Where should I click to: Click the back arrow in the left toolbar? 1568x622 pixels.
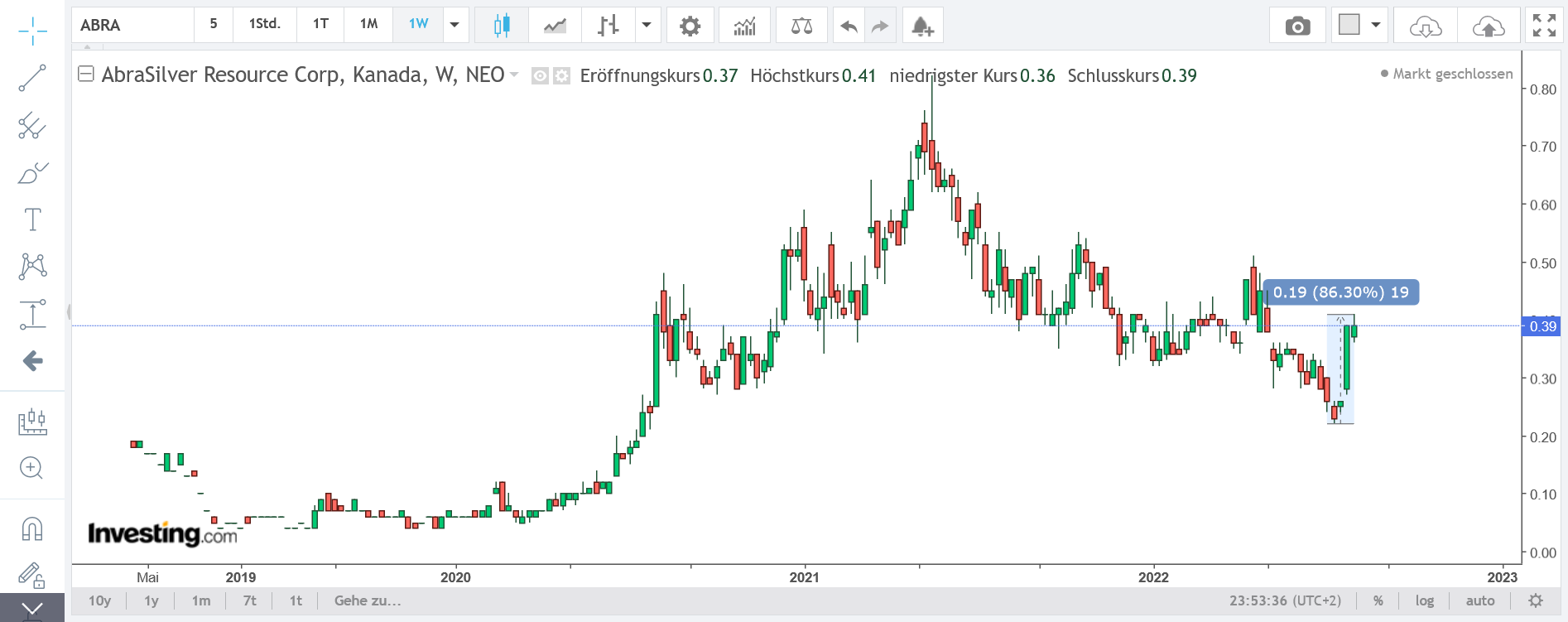click(x=32, y=360)
